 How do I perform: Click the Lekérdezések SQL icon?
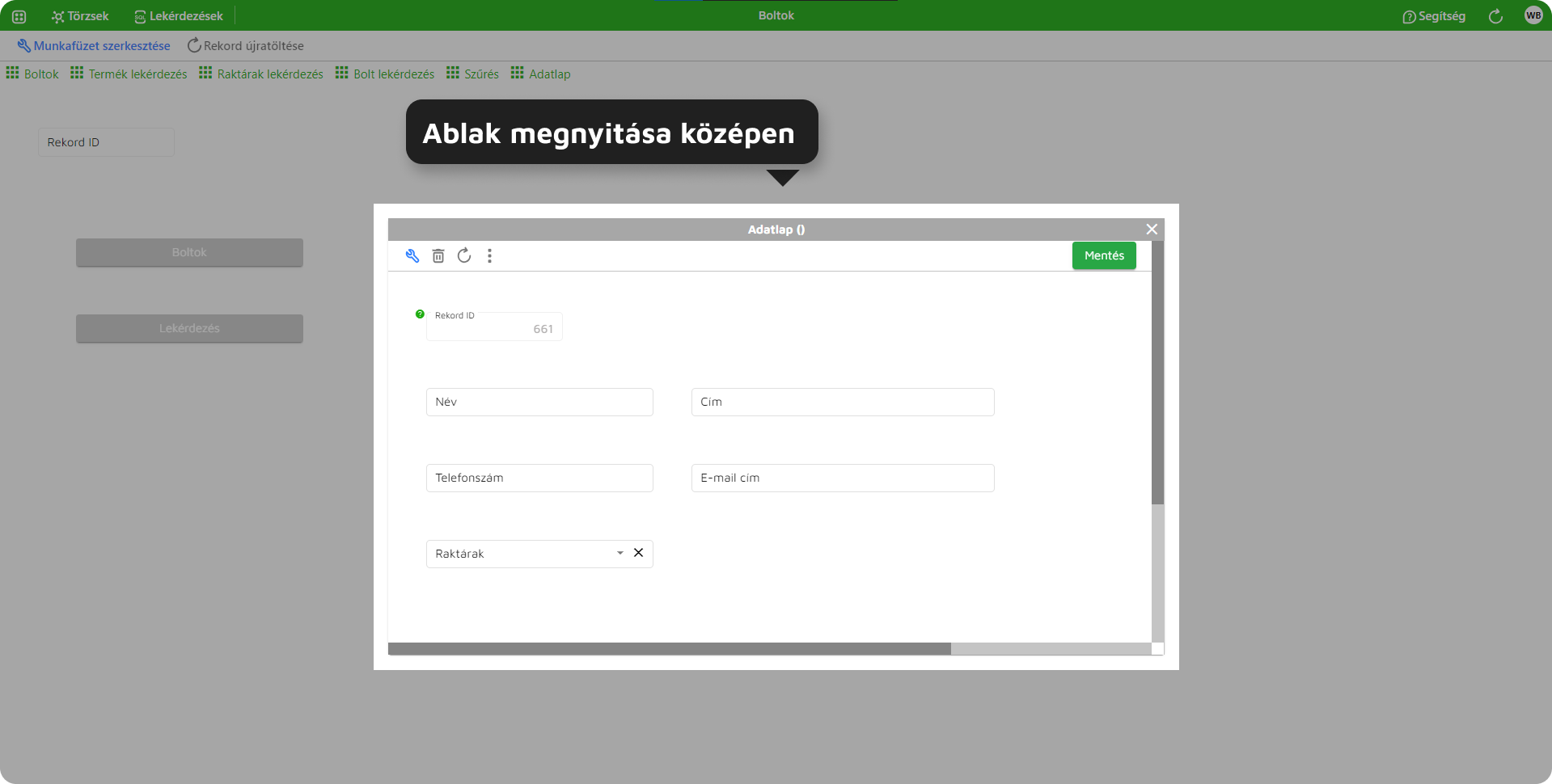point(140,17)
